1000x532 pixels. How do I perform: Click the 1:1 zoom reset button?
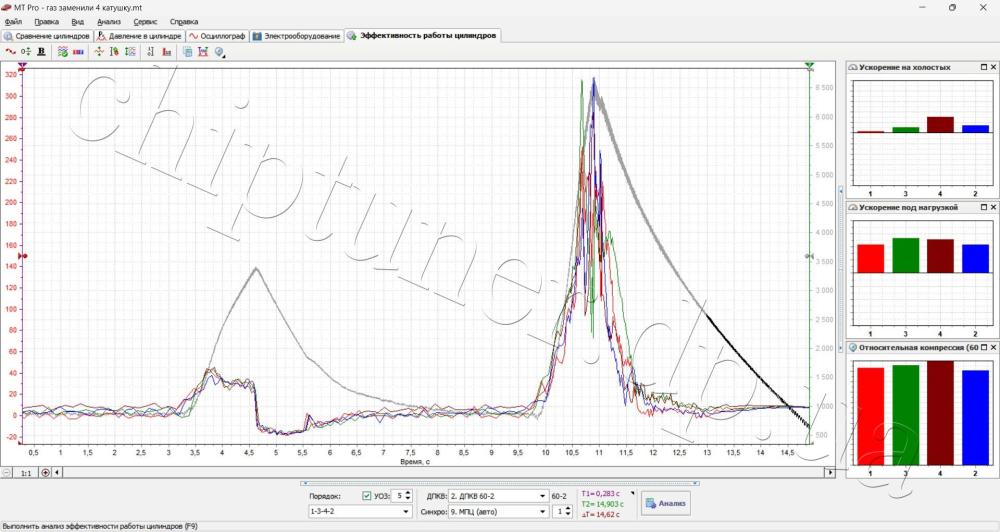(26, 473)
